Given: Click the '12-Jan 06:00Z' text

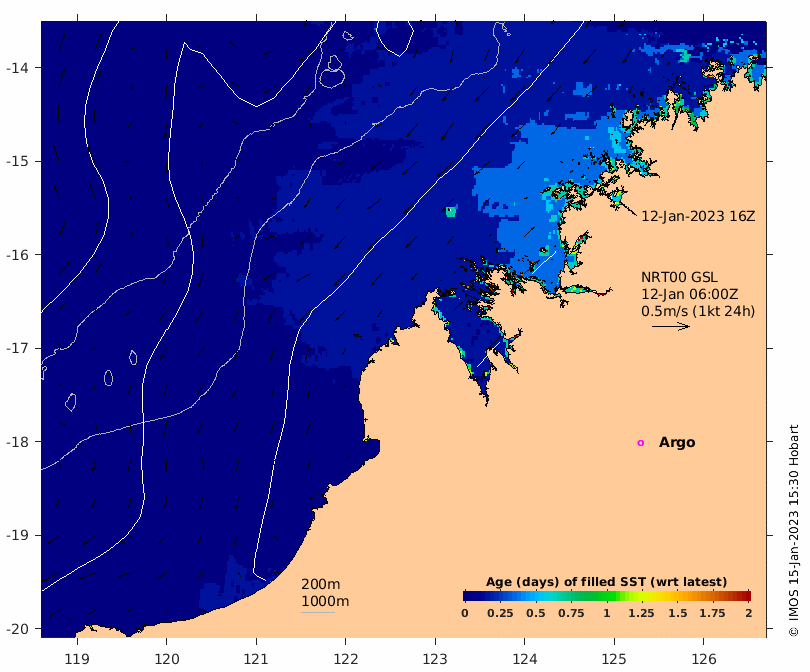Looking at the screenshot, I should point(690,294).
